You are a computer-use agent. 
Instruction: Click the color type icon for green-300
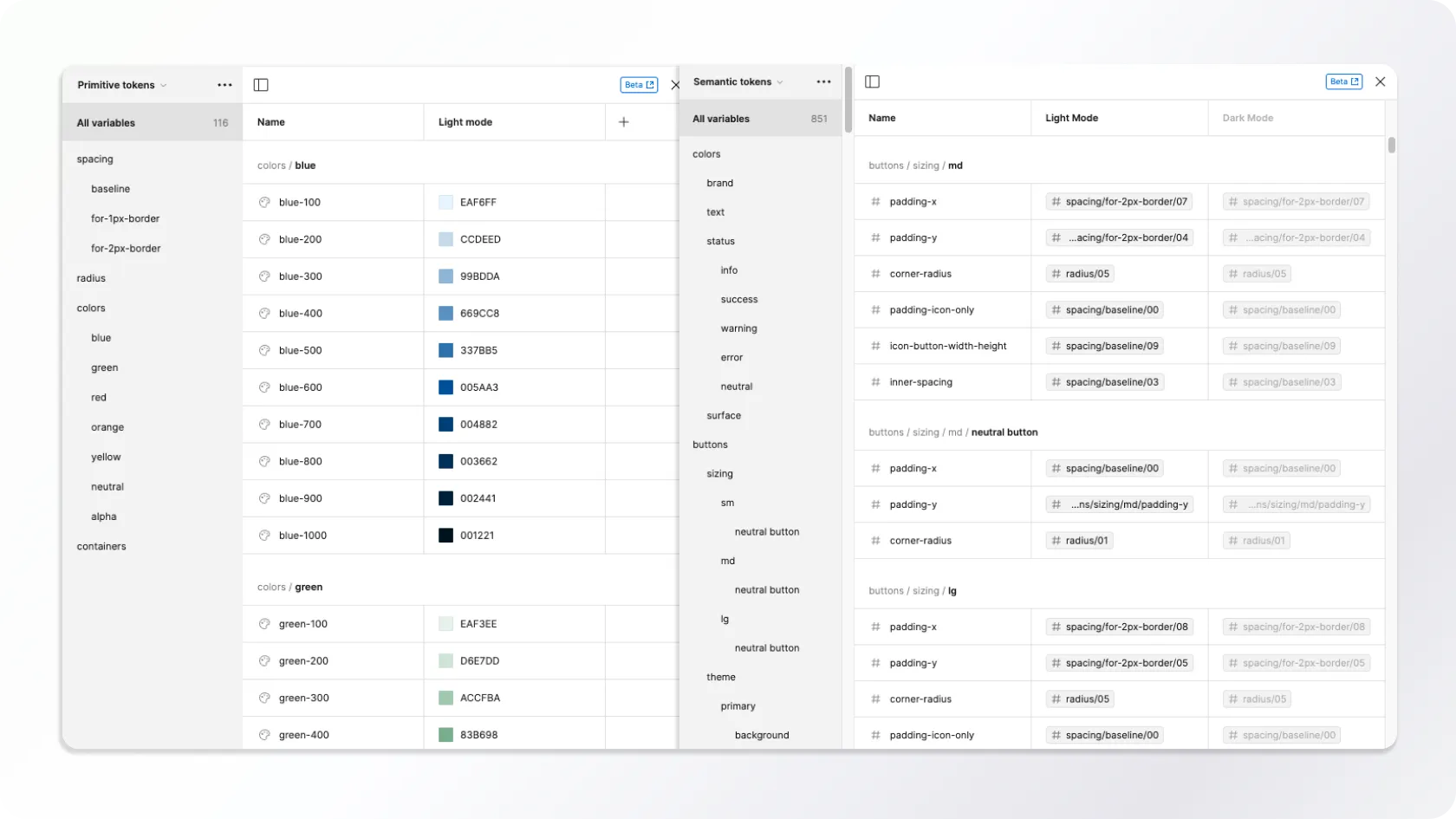click(264, 698)
